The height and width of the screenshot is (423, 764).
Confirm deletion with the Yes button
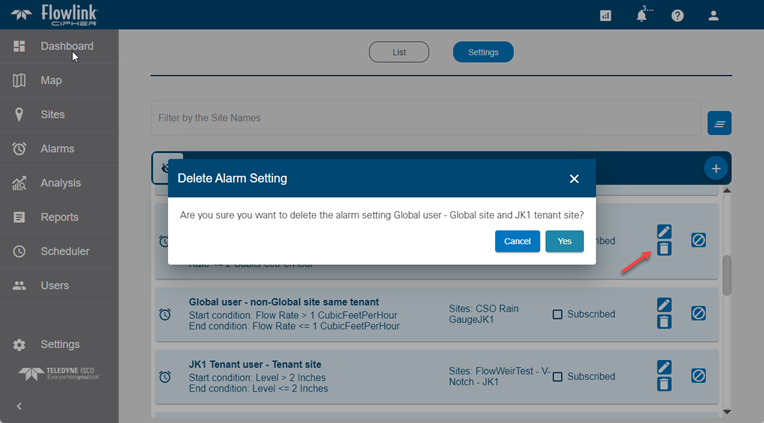[x=564, y=241]
